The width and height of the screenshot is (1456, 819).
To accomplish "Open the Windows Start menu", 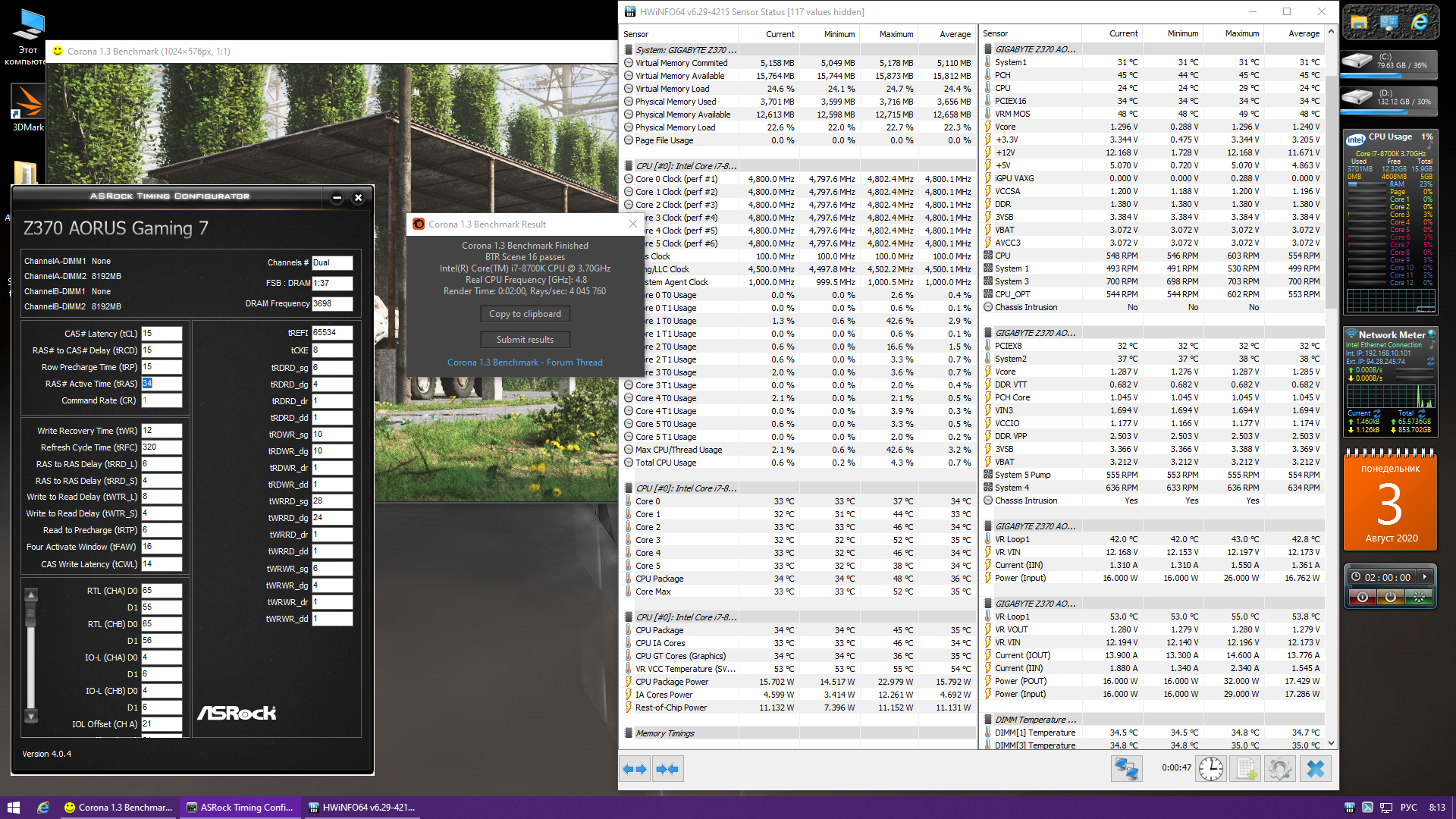I will pos(14,808).
